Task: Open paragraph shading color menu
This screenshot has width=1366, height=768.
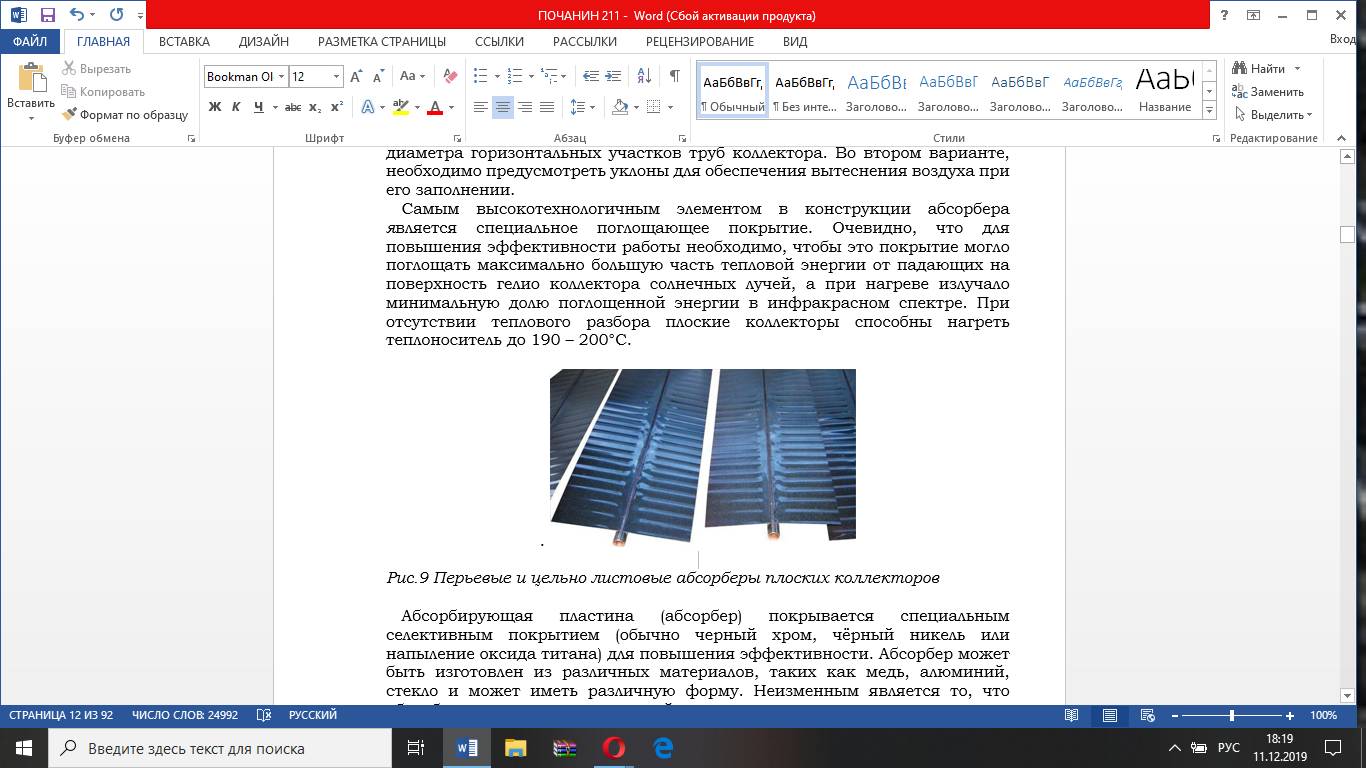Action: [632, 107]
